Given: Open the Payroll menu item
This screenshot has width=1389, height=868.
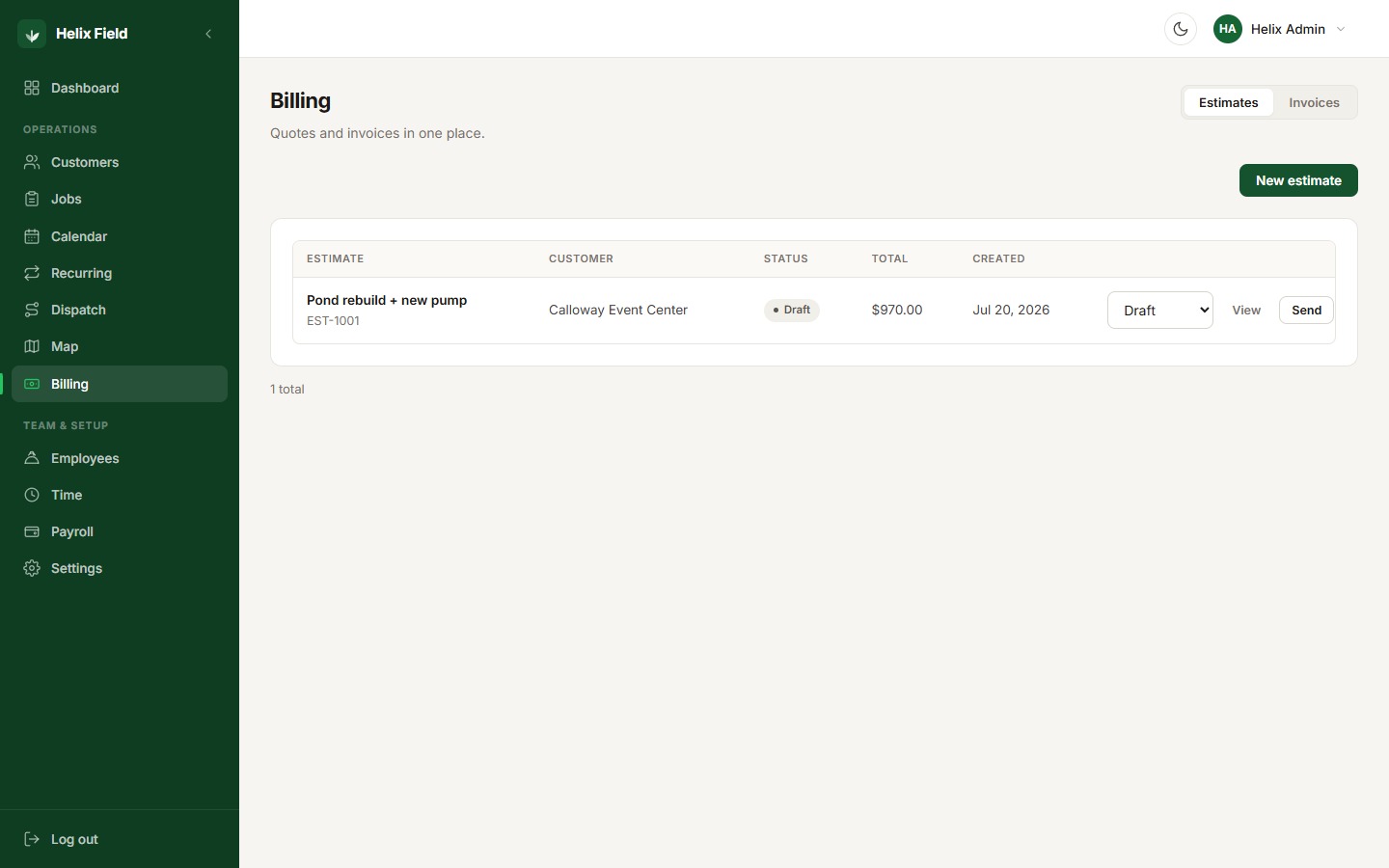Looking at the screenshot, I should tap(120, 531).
